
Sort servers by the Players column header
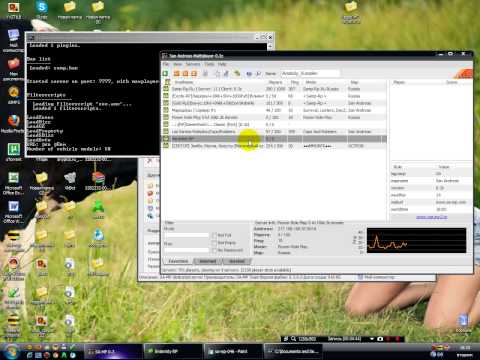[276, 82]
